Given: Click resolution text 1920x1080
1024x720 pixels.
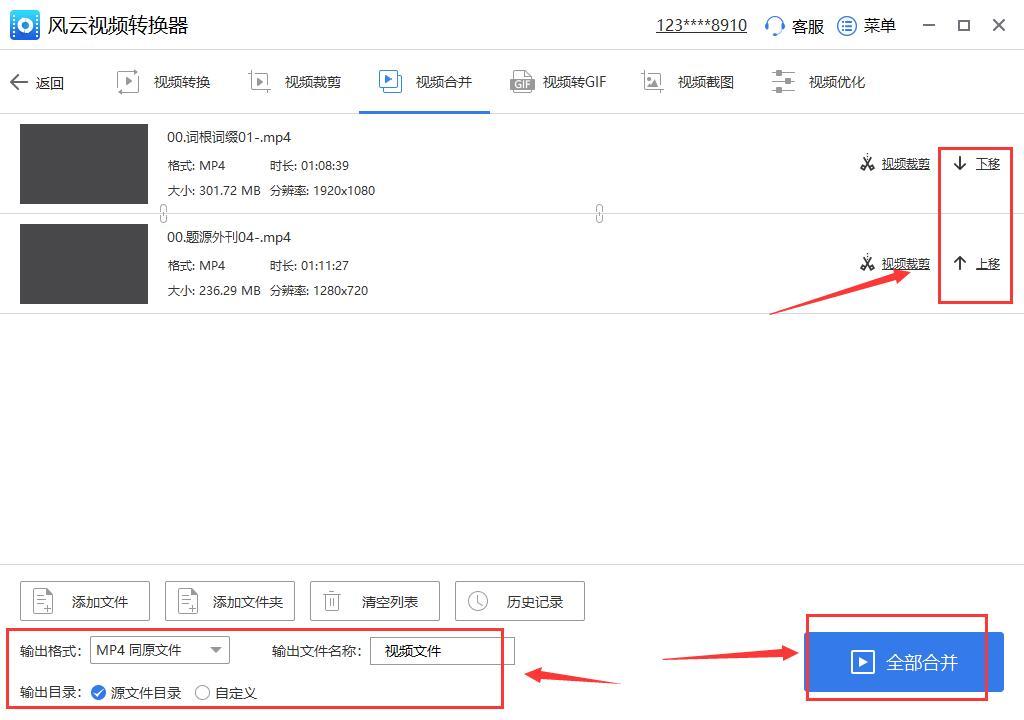Looking at the screenshot, I should (344, 191).
